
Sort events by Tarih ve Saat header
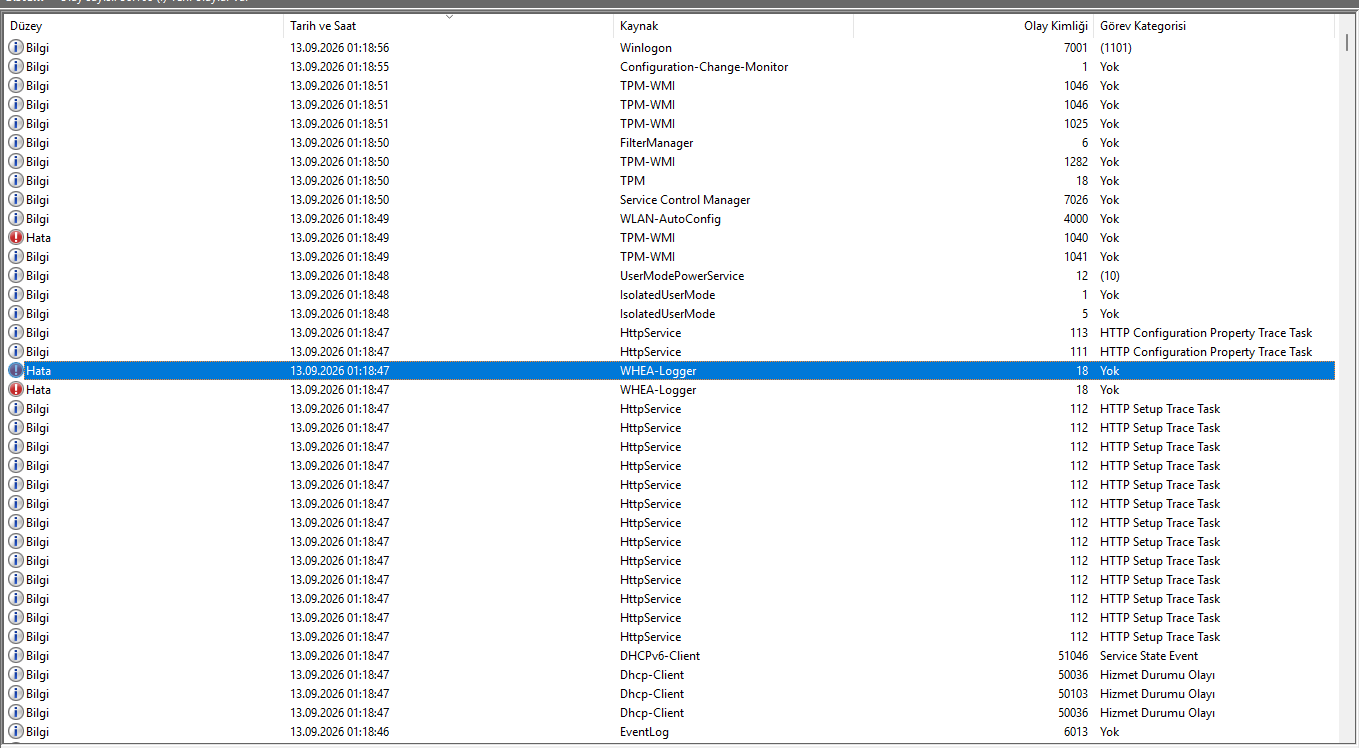[x=449, y=26]
